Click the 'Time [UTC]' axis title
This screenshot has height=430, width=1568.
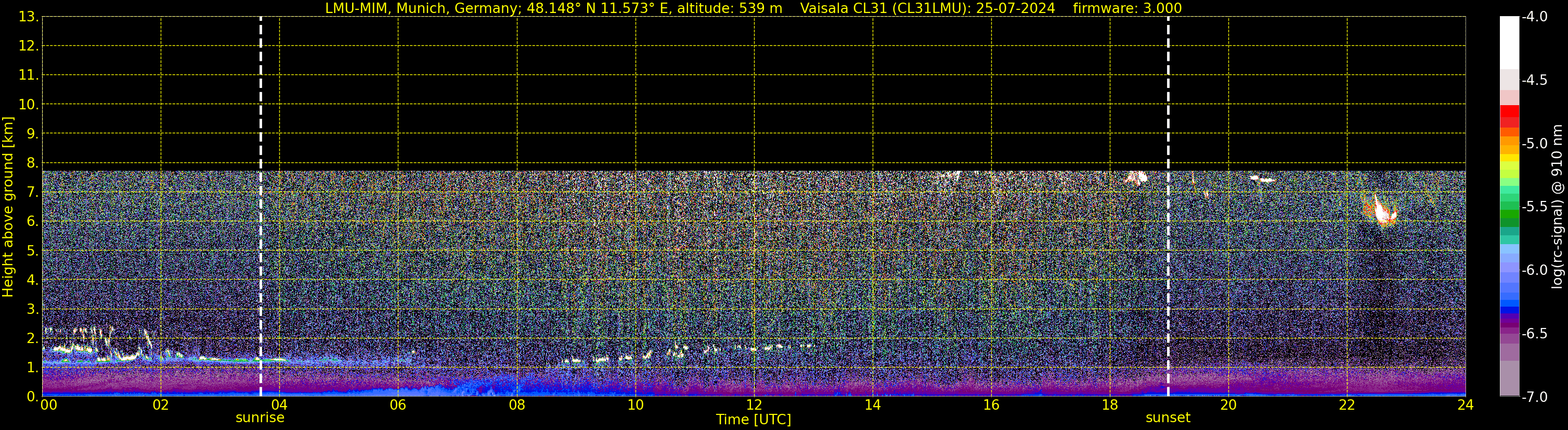tap(754, 420)
